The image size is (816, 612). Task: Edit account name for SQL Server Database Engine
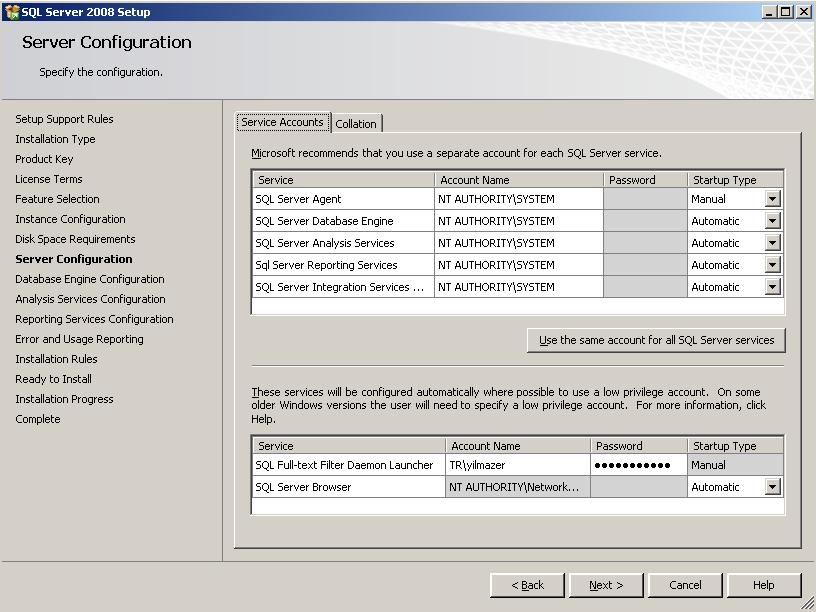[519, 221]
